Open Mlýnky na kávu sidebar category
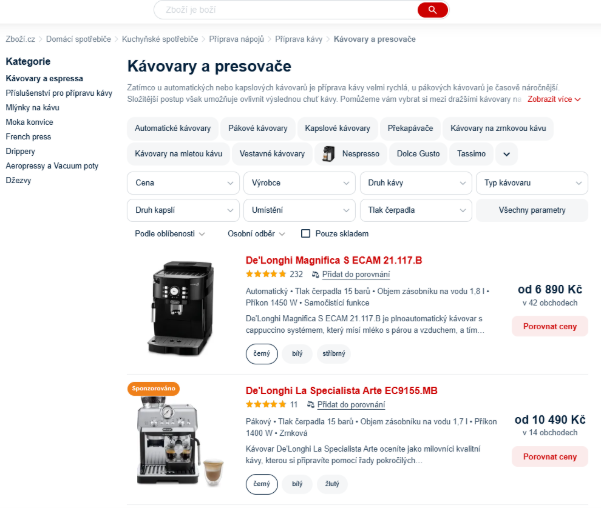Viewport: 601px width, 508px height. tap(33, 108)
